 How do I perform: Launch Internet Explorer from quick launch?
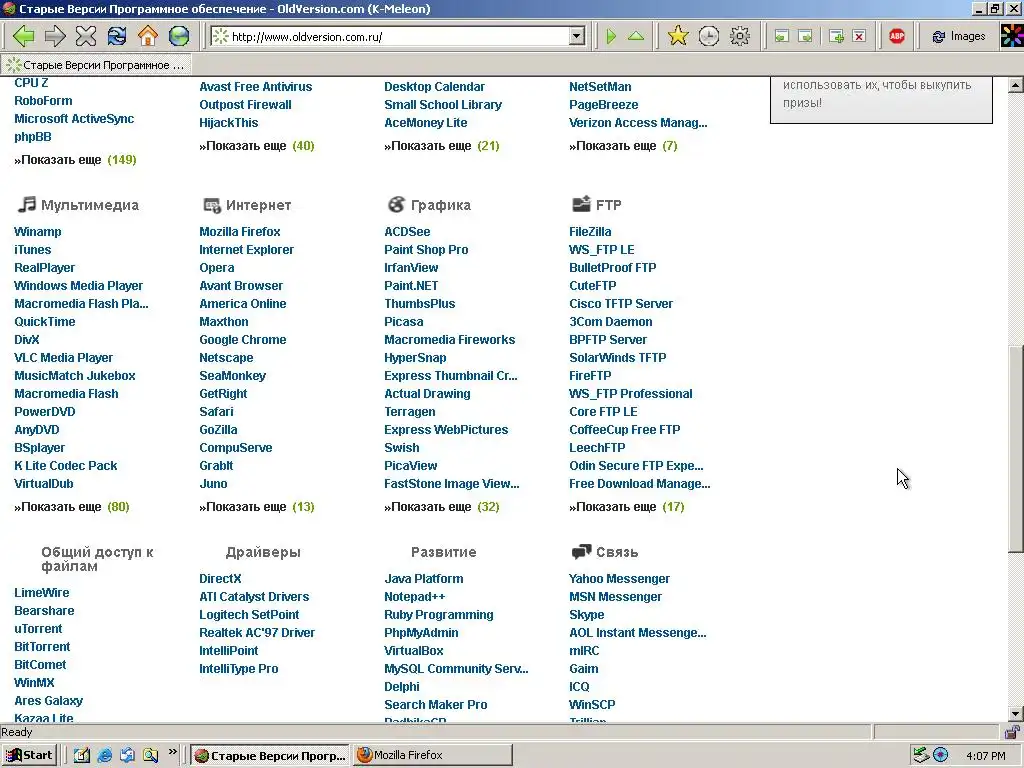coord(104,756)
